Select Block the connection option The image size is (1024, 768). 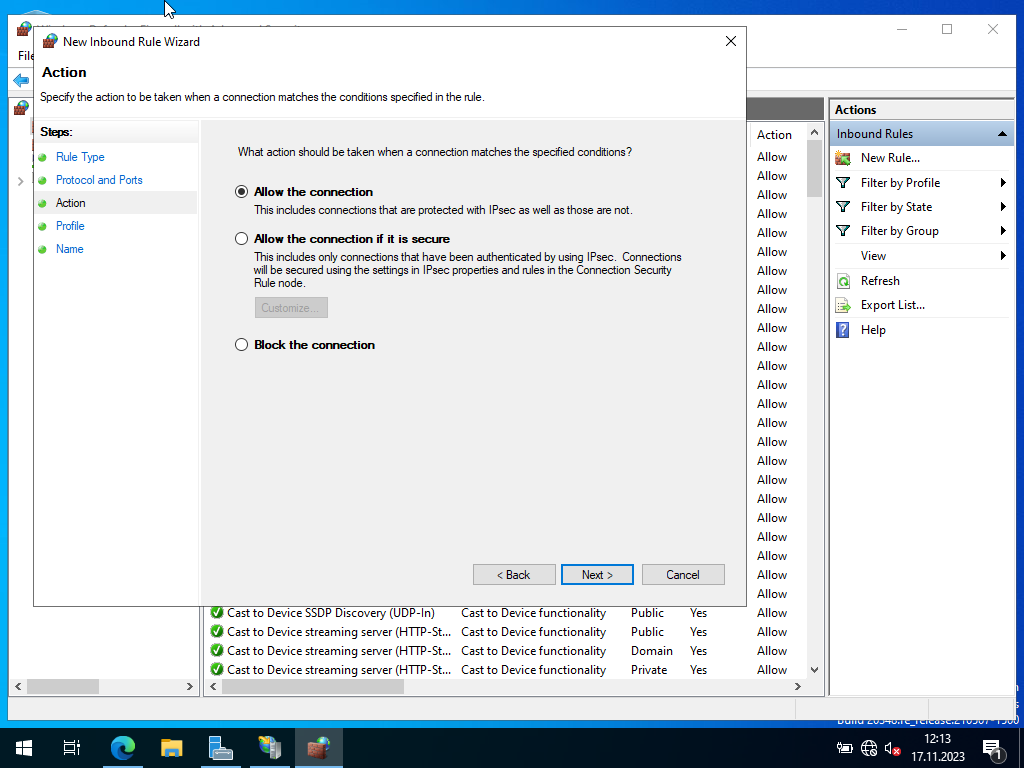[242, 345]
